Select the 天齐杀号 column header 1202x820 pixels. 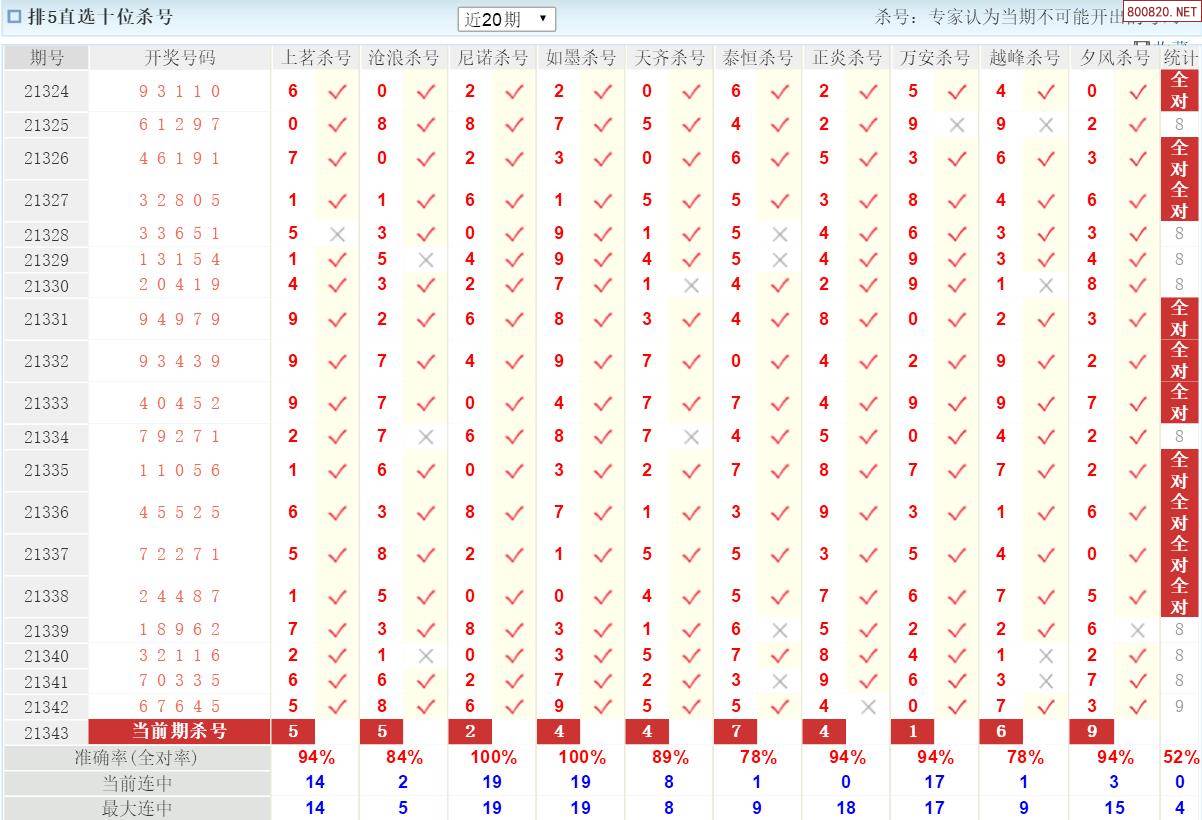pyautogui.click(x=669, y=58)
